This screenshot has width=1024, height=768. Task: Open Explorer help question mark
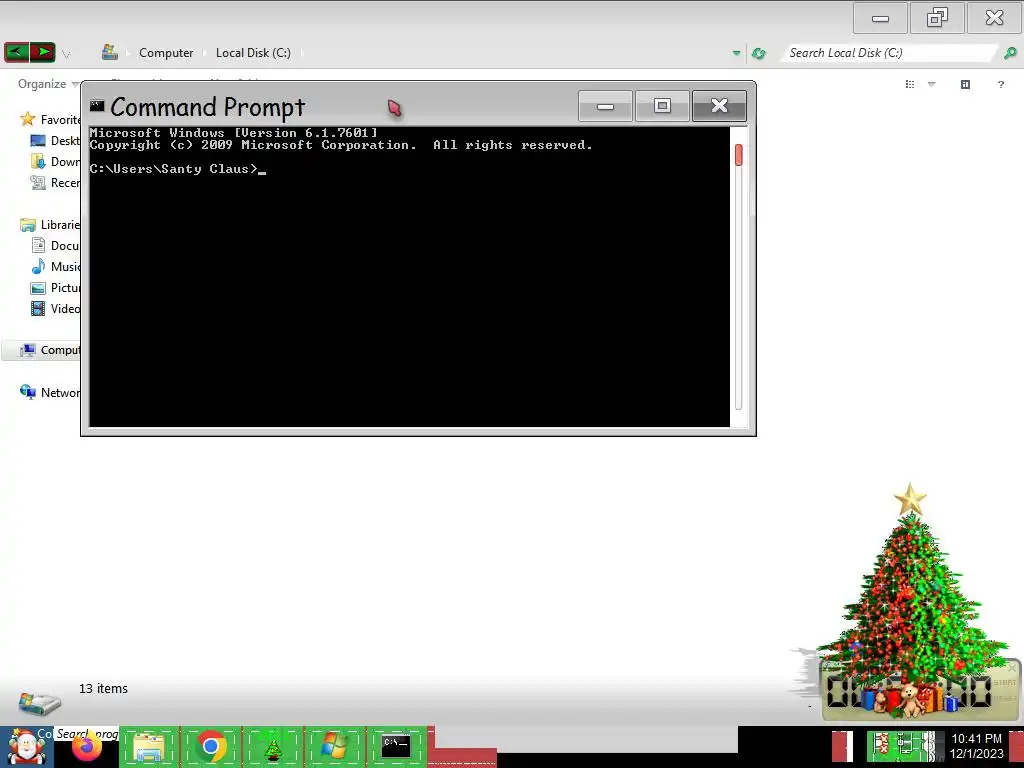[x=1000, y=84]
